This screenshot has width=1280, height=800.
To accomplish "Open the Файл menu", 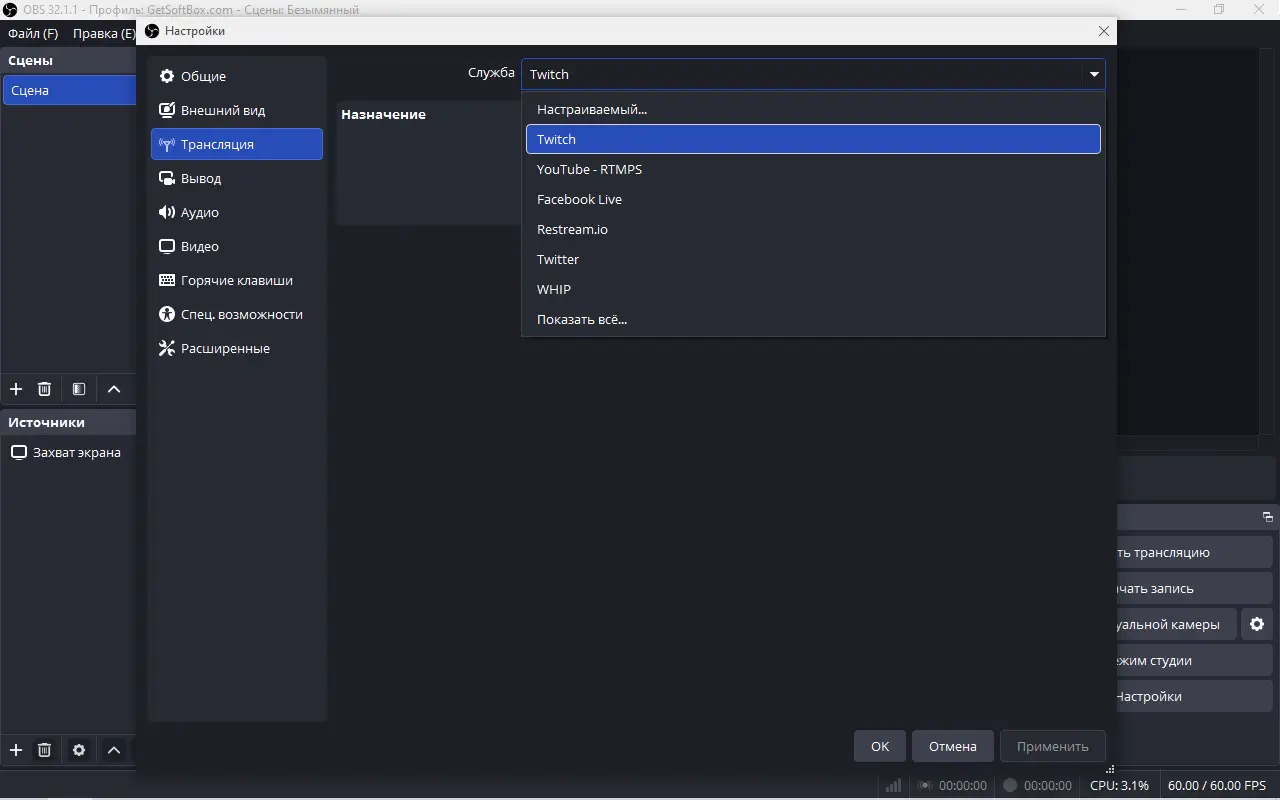I will click(33, 33).
